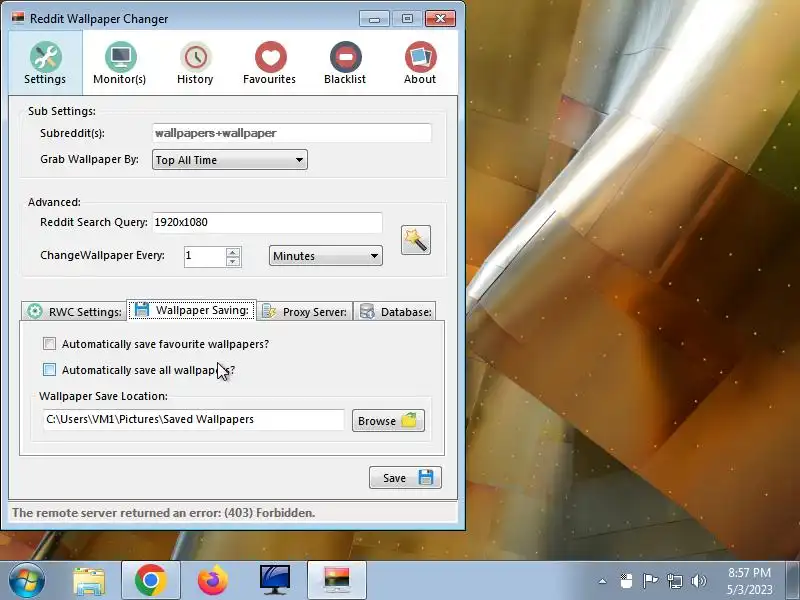Switch to the RWC Settings tab
Image resolution: width=800 pixels, height=600 pixels.
[74, 312]
